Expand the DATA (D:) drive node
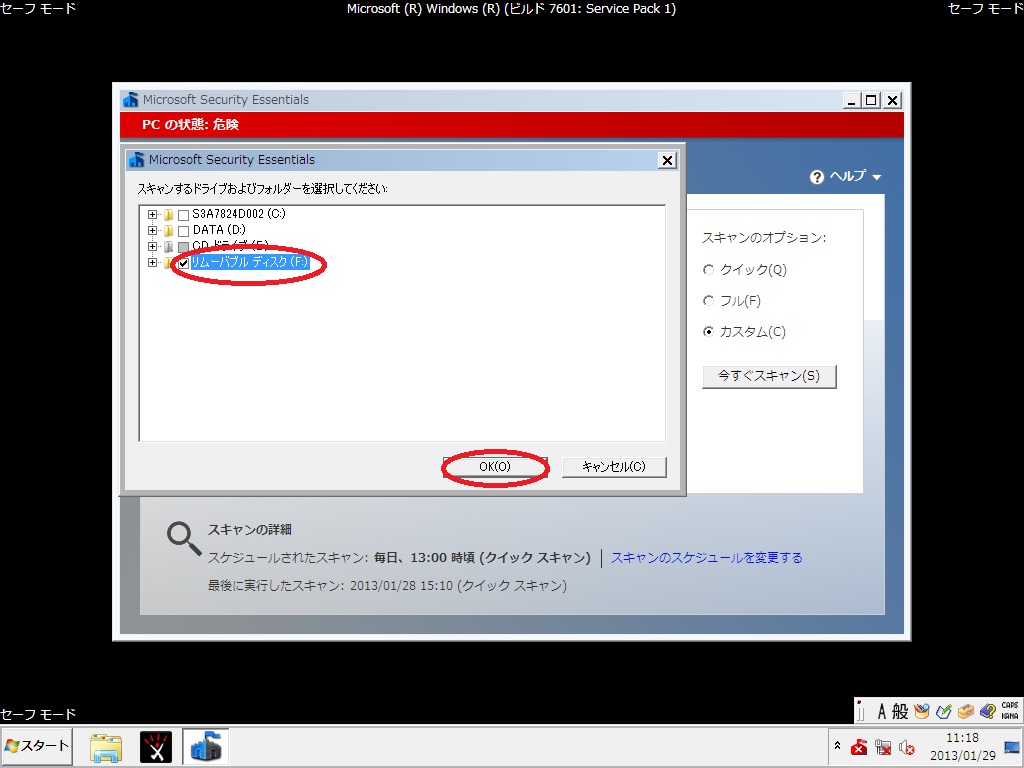 152,231
